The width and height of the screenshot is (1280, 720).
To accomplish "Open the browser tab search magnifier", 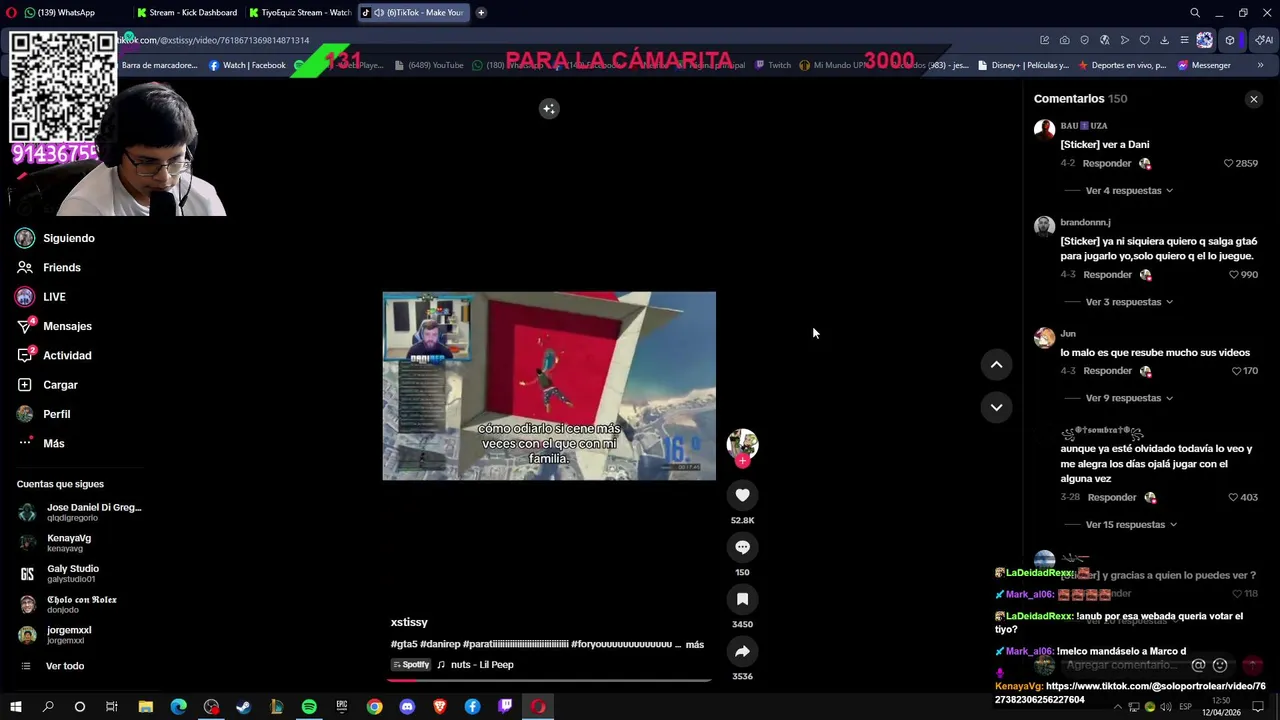I will pyautogui.click(x=1195, y=12).
